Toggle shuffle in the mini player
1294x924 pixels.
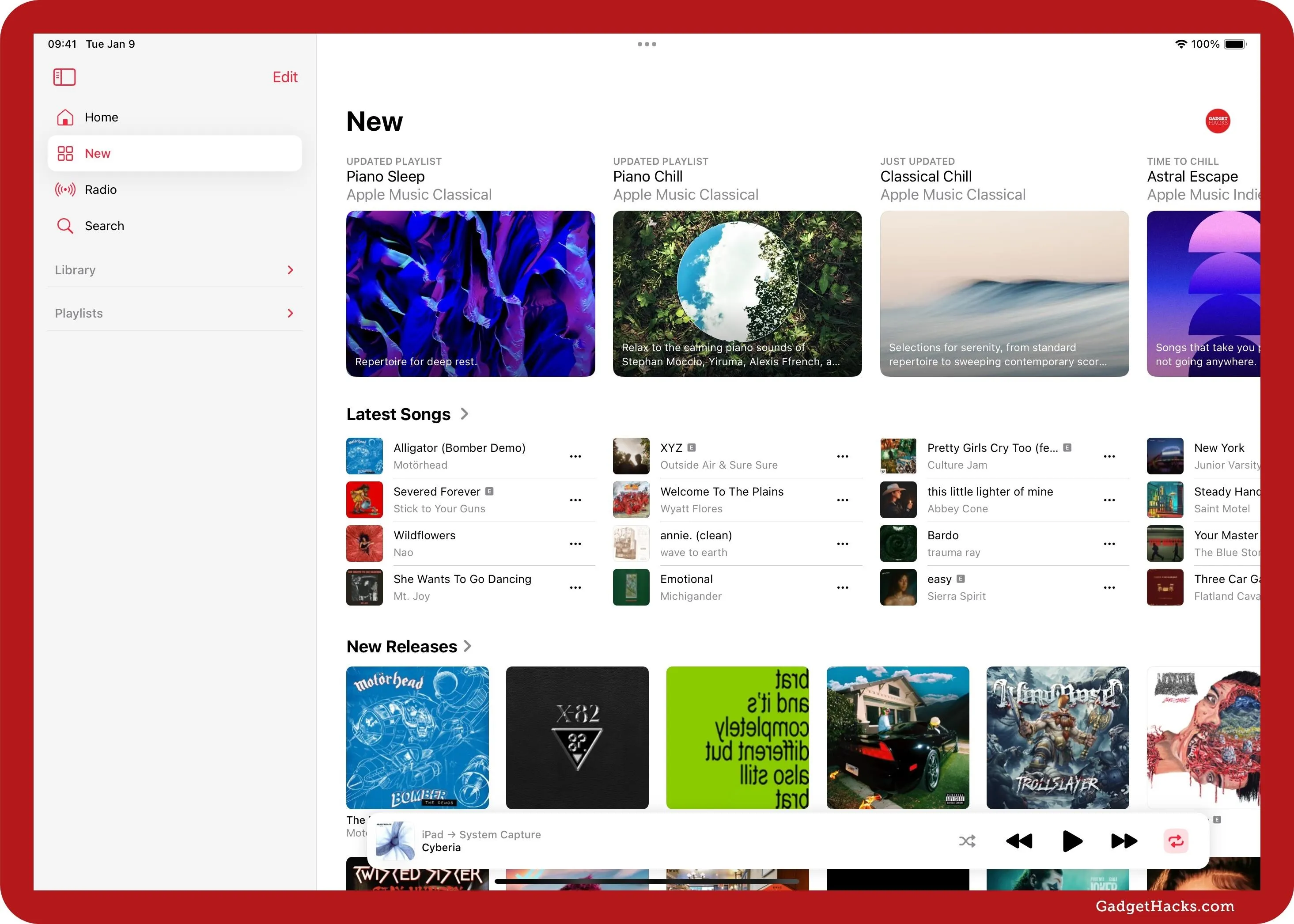tap(967, 841)
